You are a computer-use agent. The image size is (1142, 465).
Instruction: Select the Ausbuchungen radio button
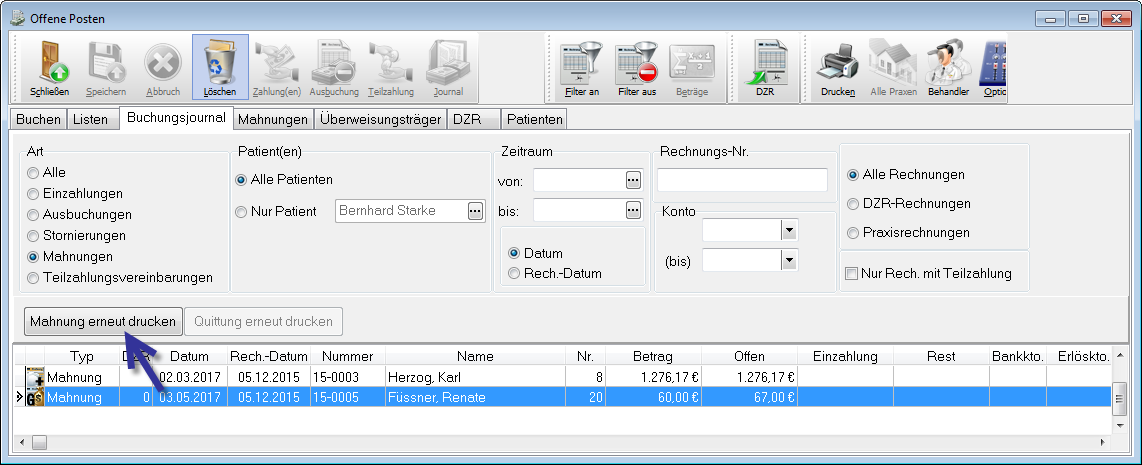click(x=33, y=215)
